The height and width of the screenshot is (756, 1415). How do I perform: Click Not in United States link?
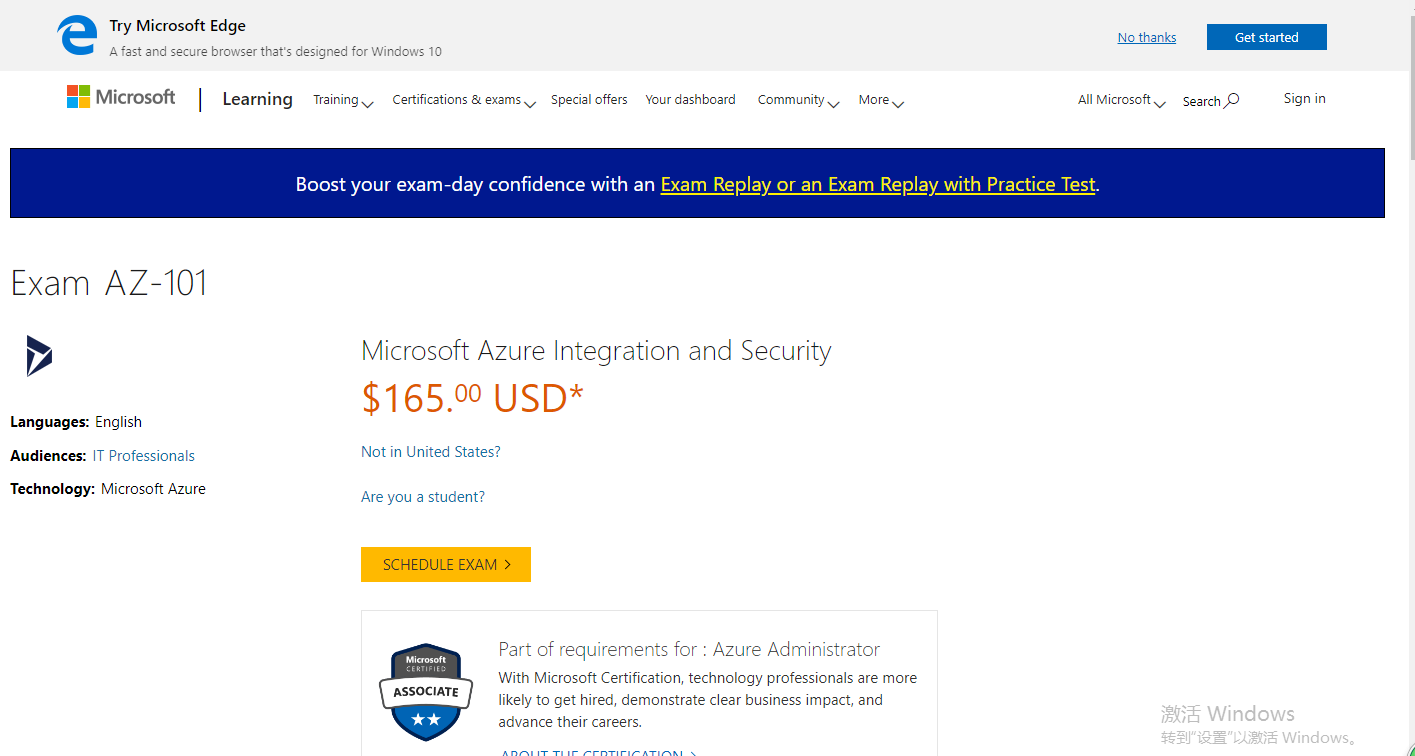(431, 452)
